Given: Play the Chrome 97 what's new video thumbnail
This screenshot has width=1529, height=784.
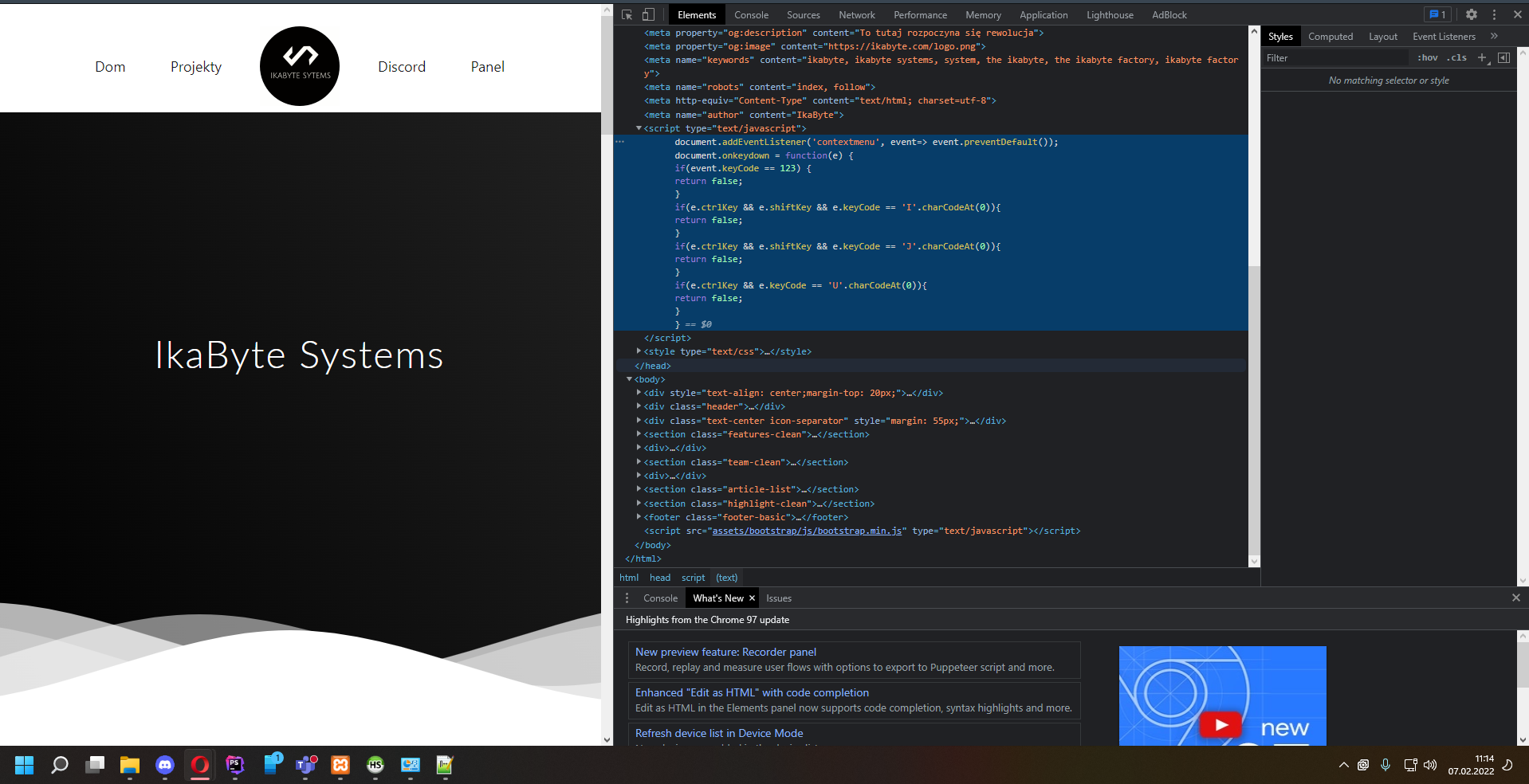Looking at the screenshot, I should (1221, 723).
